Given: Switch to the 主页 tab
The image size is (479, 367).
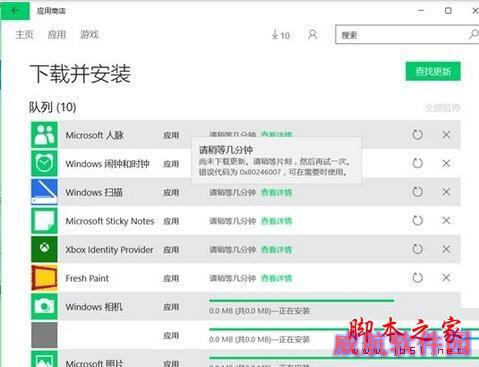Looking at the screenshot, I should click(x=24, y=34).
